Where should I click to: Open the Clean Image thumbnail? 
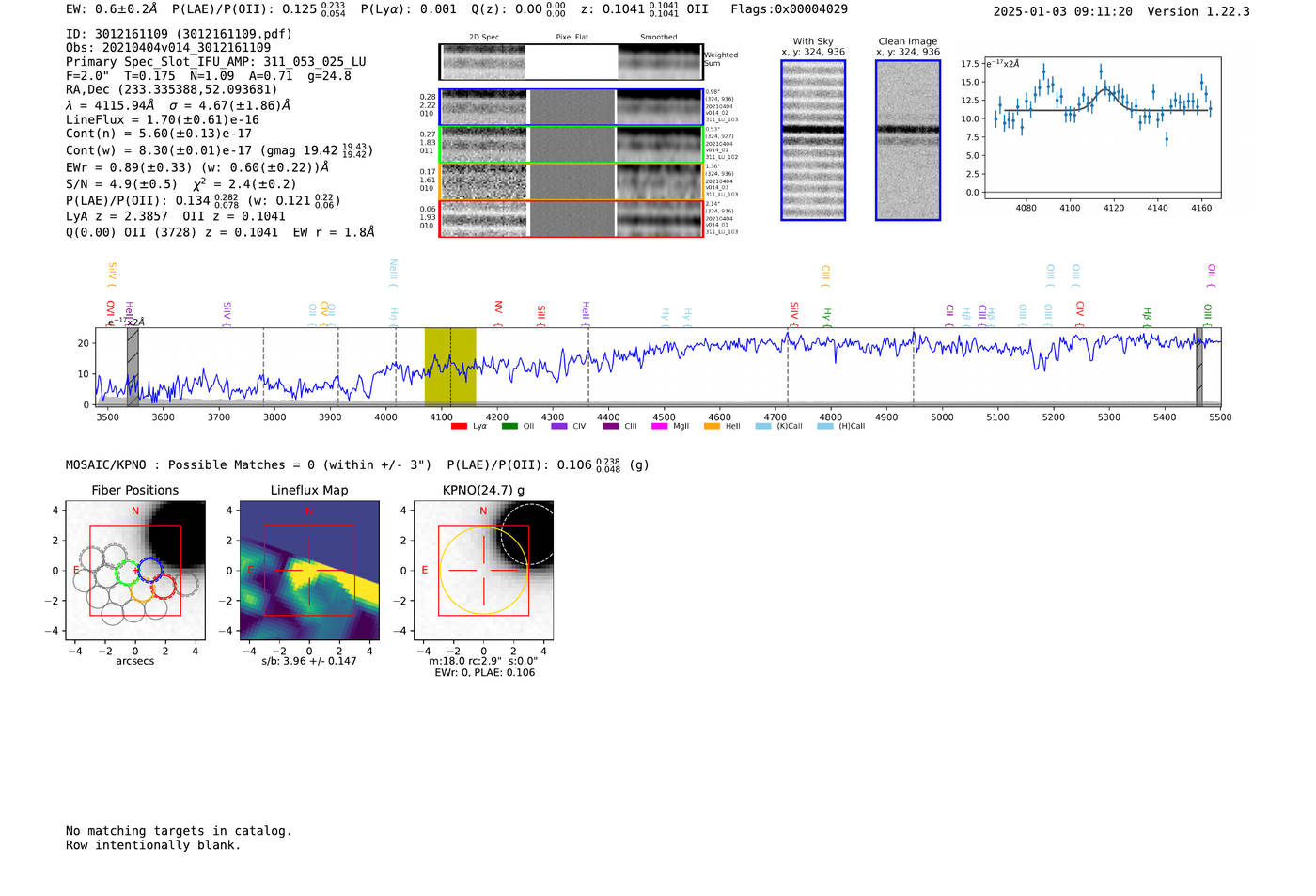coord(908,140)
